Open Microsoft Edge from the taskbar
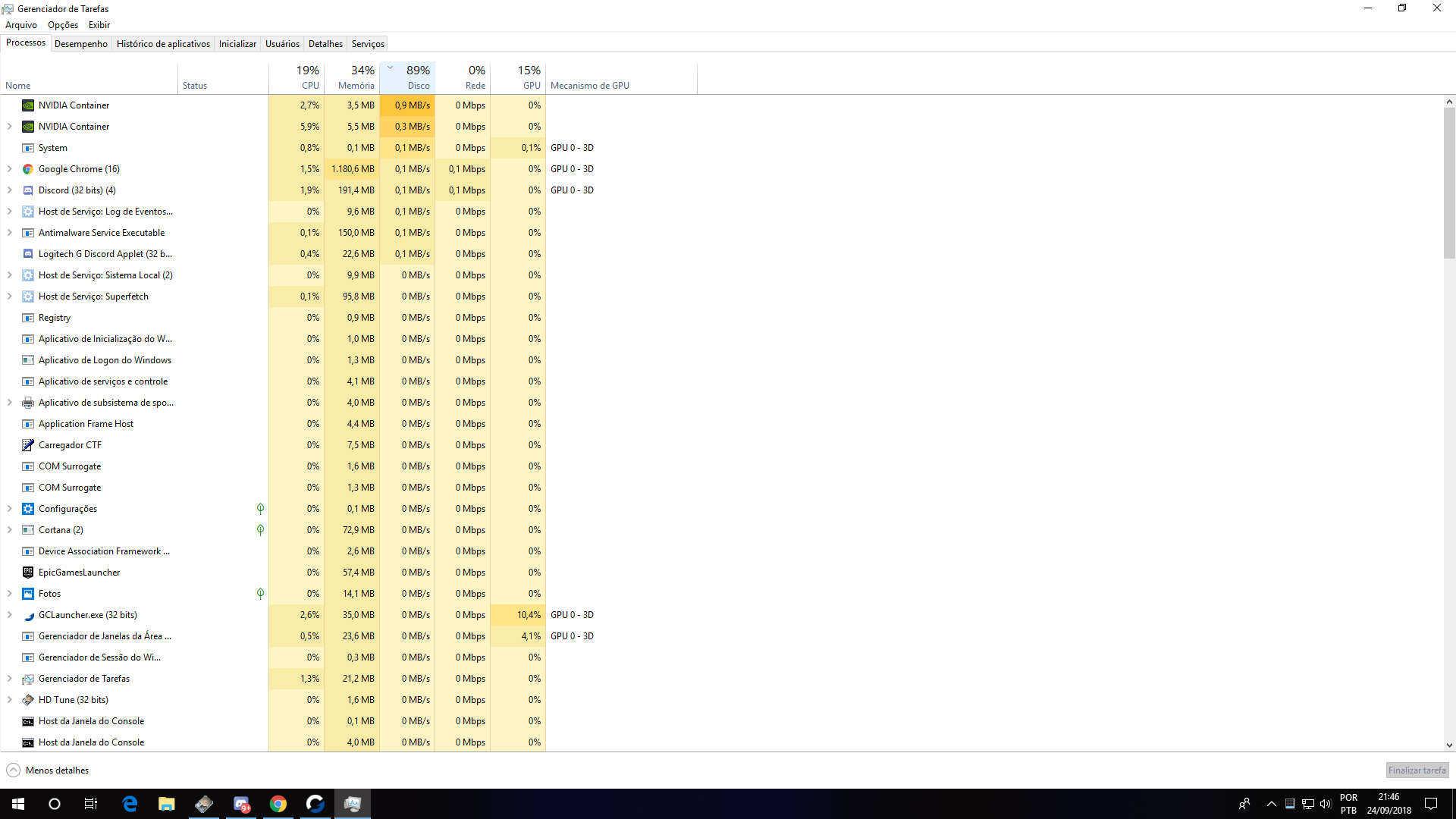Image resolution: width=1456 pixels, height=819 pixels. pos(130,804)
